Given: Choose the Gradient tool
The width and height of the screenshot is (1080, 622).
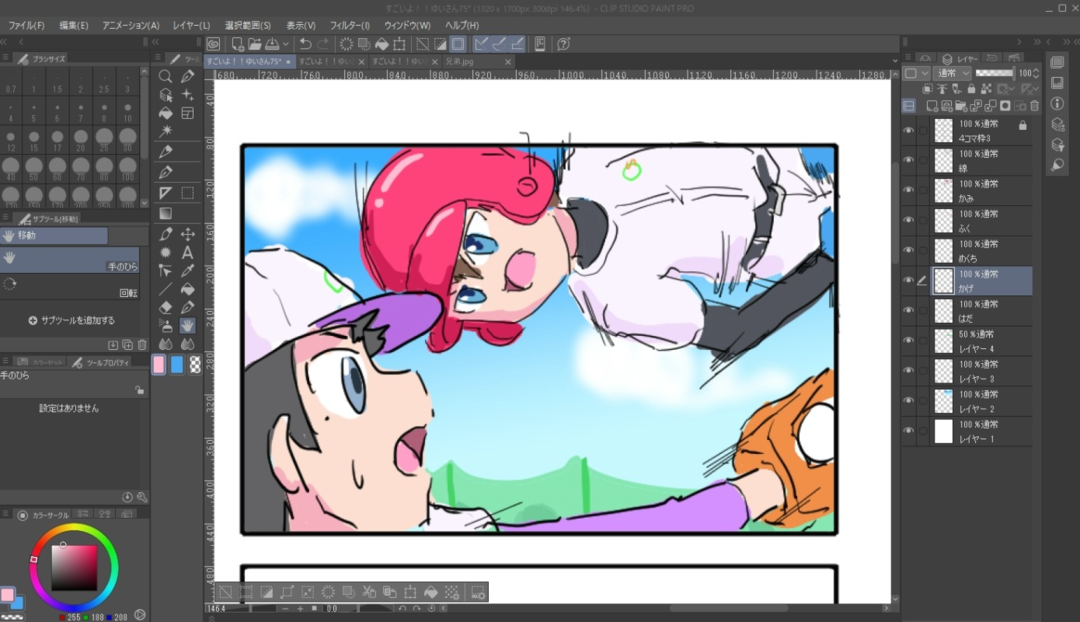Looking at the screenshot, I should click(x=166, y=213).
